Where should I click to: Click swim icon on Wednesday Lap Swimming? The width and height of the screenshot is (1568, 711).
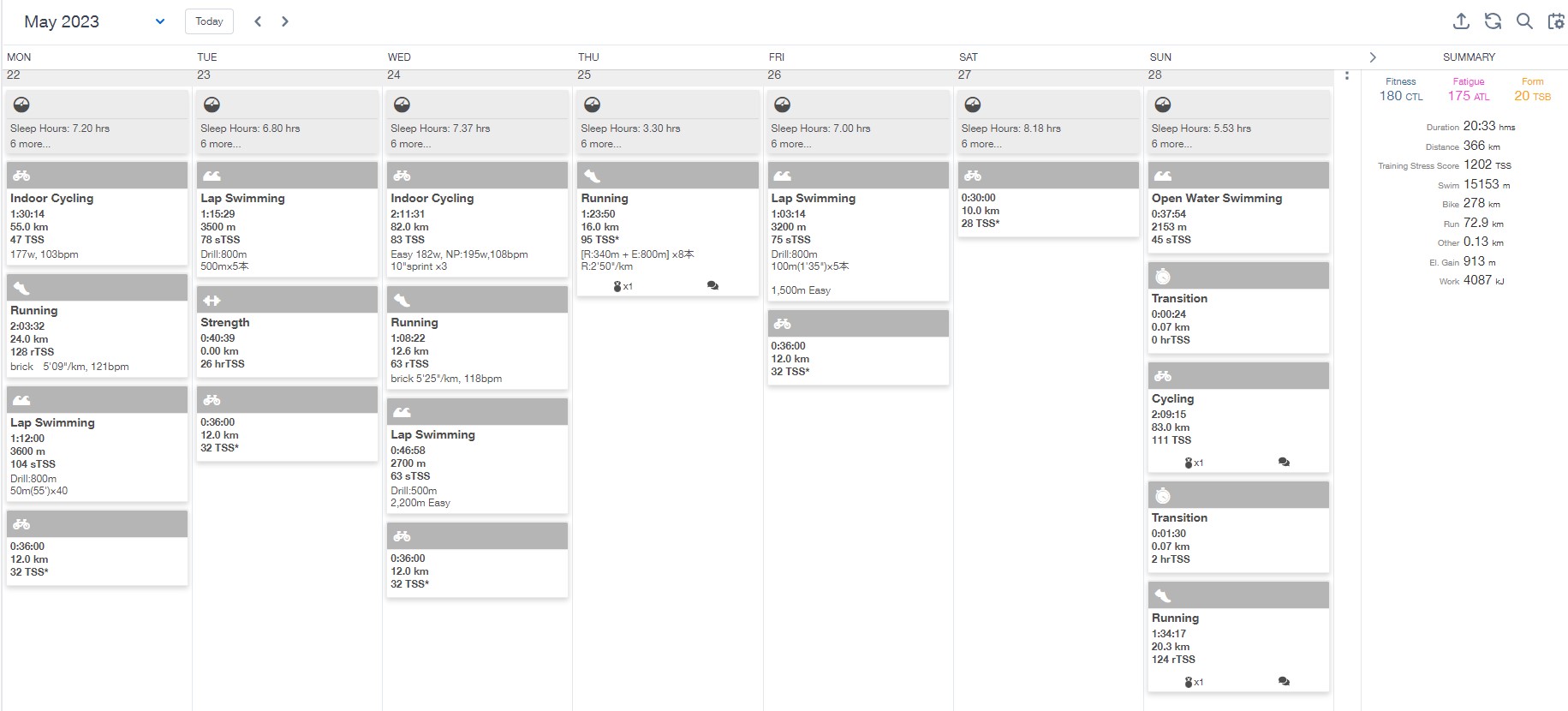pos(402,412)
